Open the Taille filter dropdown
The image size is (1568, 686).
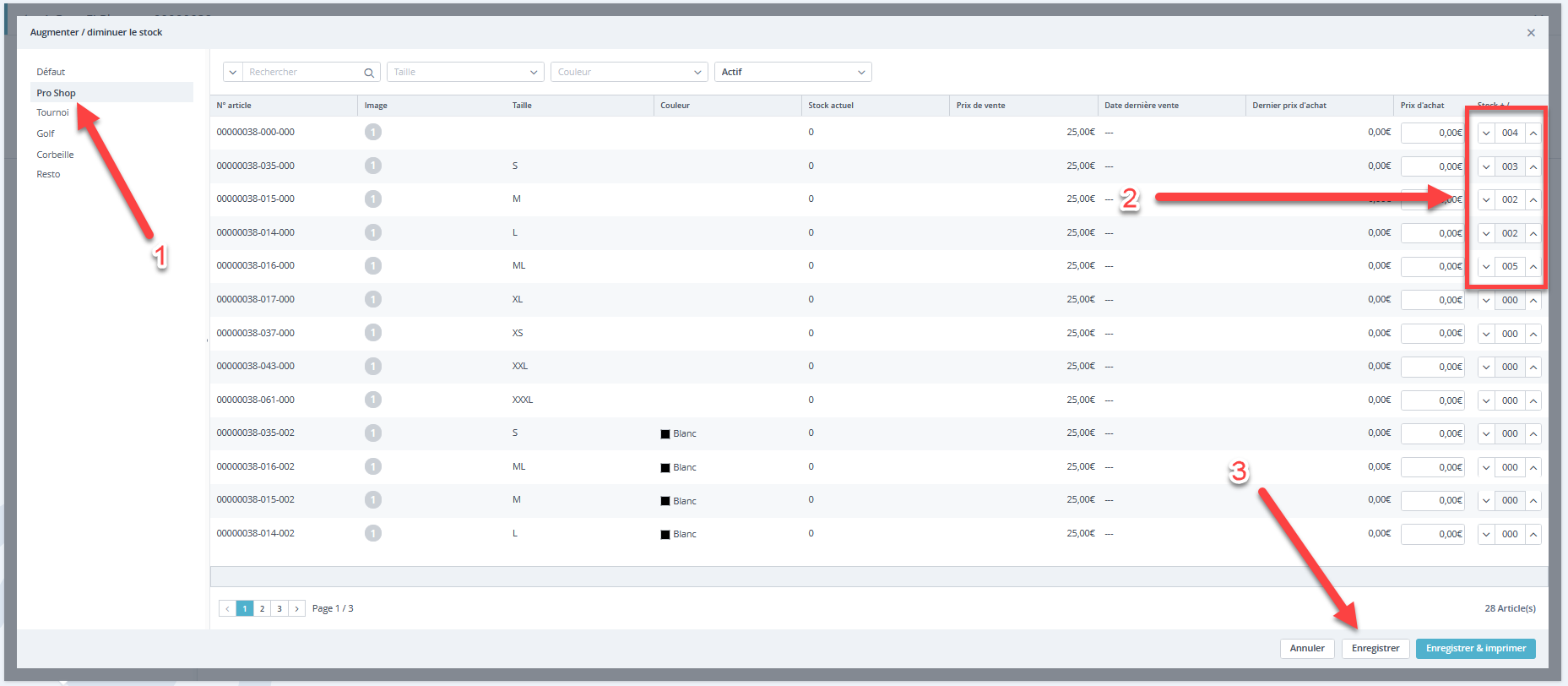(465, 72)
